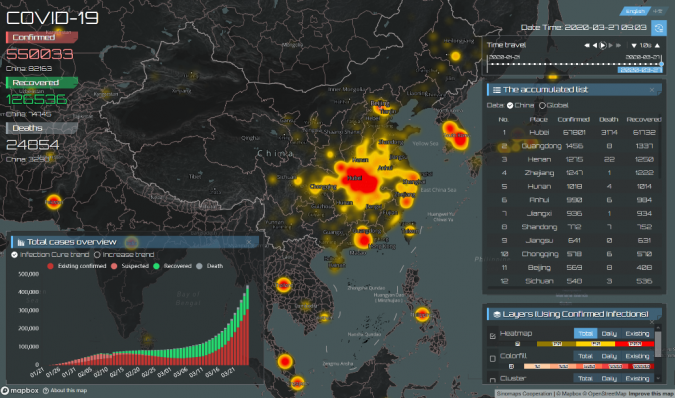Switch language to English at top right
675x398 pixels.
(x=635, y=11)
